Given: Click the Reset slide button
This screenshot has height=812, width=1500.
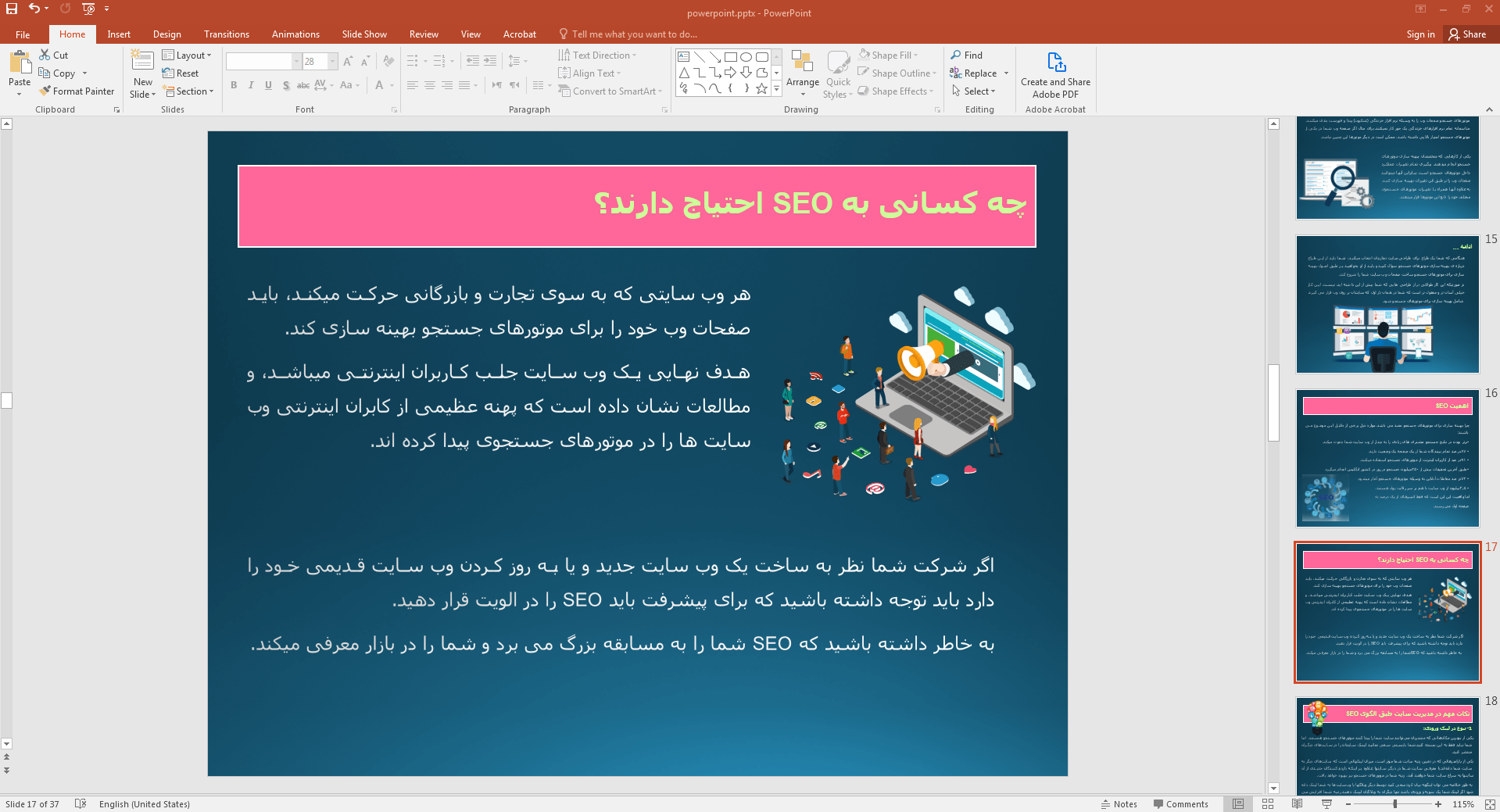Looking at the screenshot, I should click(181, 73).
